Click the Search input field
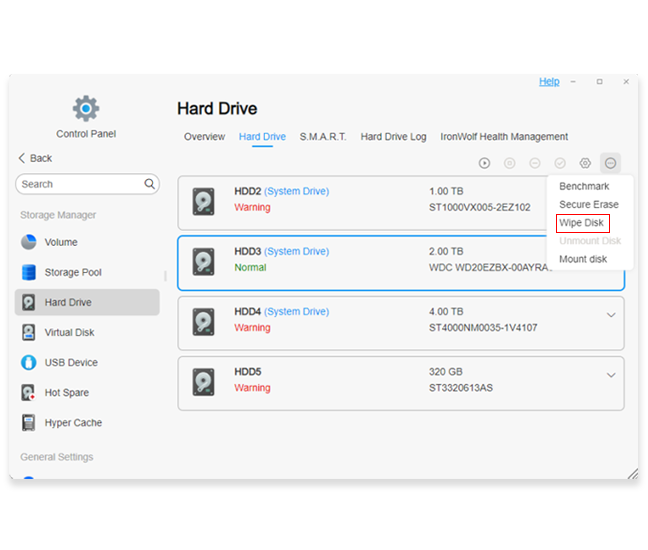Viewport: 648px width, 550px height. pyautogui.click(x=80, y=184)
